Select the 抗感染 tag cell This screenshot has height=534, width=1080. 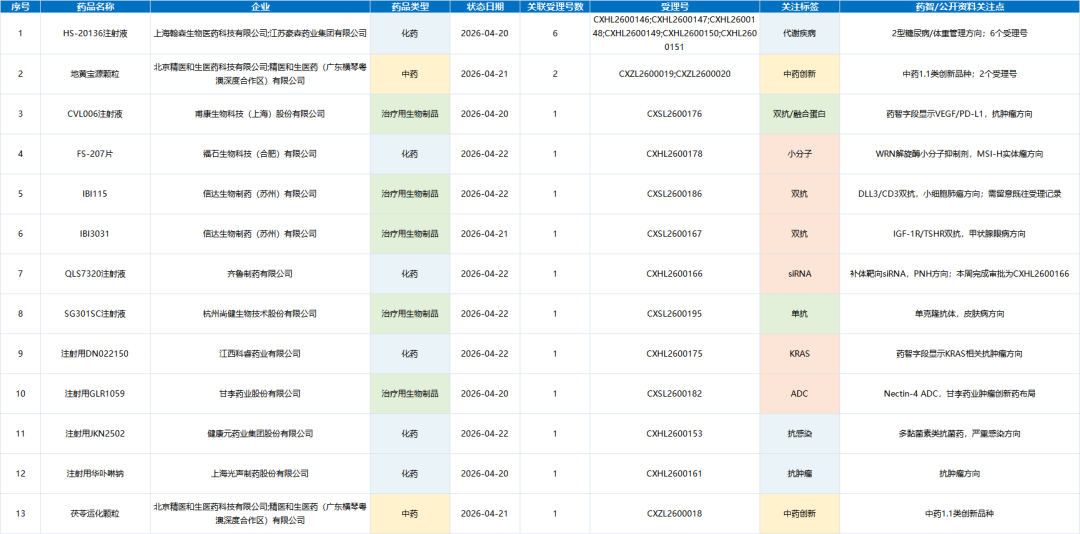(x=799, y=433)
